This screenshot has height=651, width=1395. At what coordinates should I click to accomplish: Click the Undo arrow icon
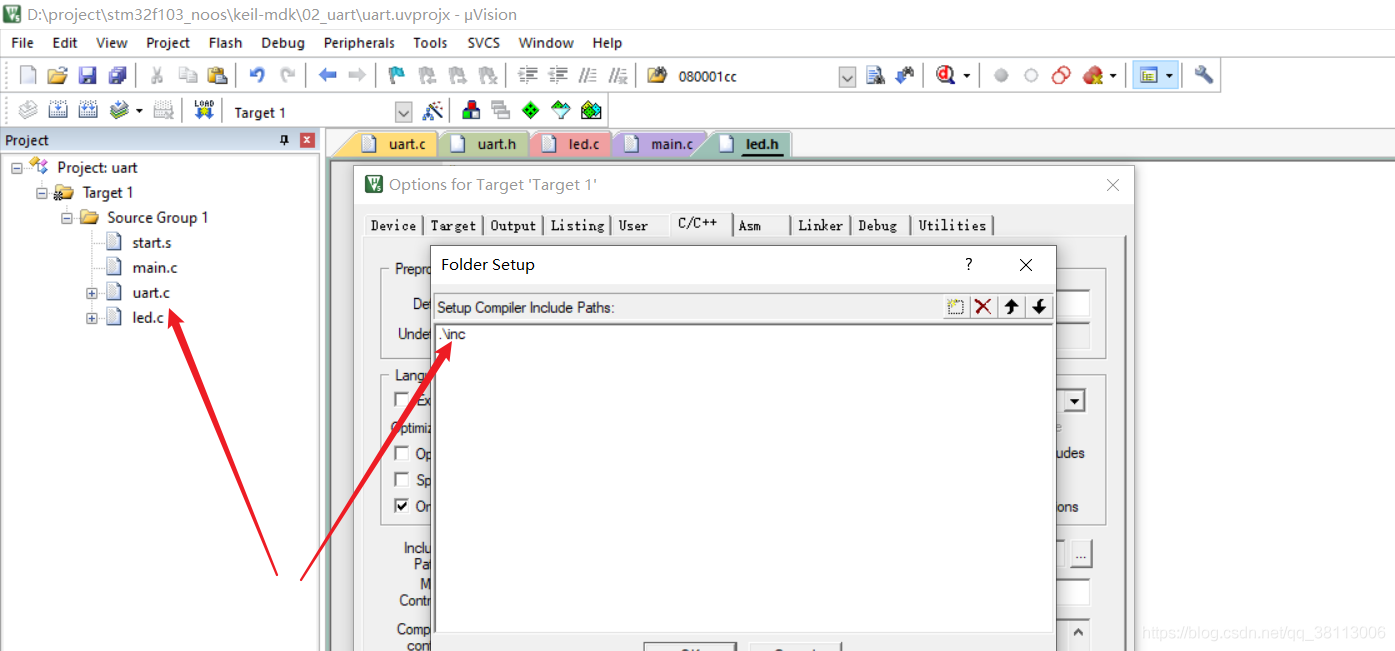(257, 75)
